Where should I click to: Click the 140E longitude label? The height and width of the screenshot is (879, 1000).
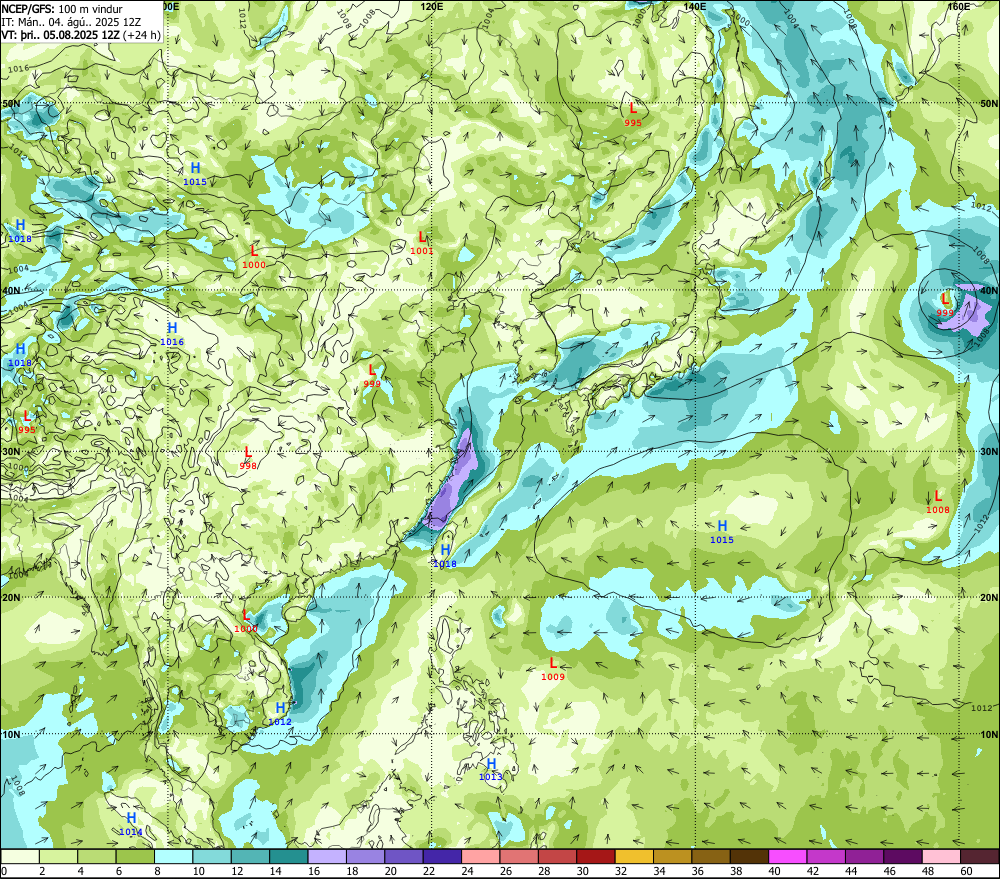(x=695, y=6)
